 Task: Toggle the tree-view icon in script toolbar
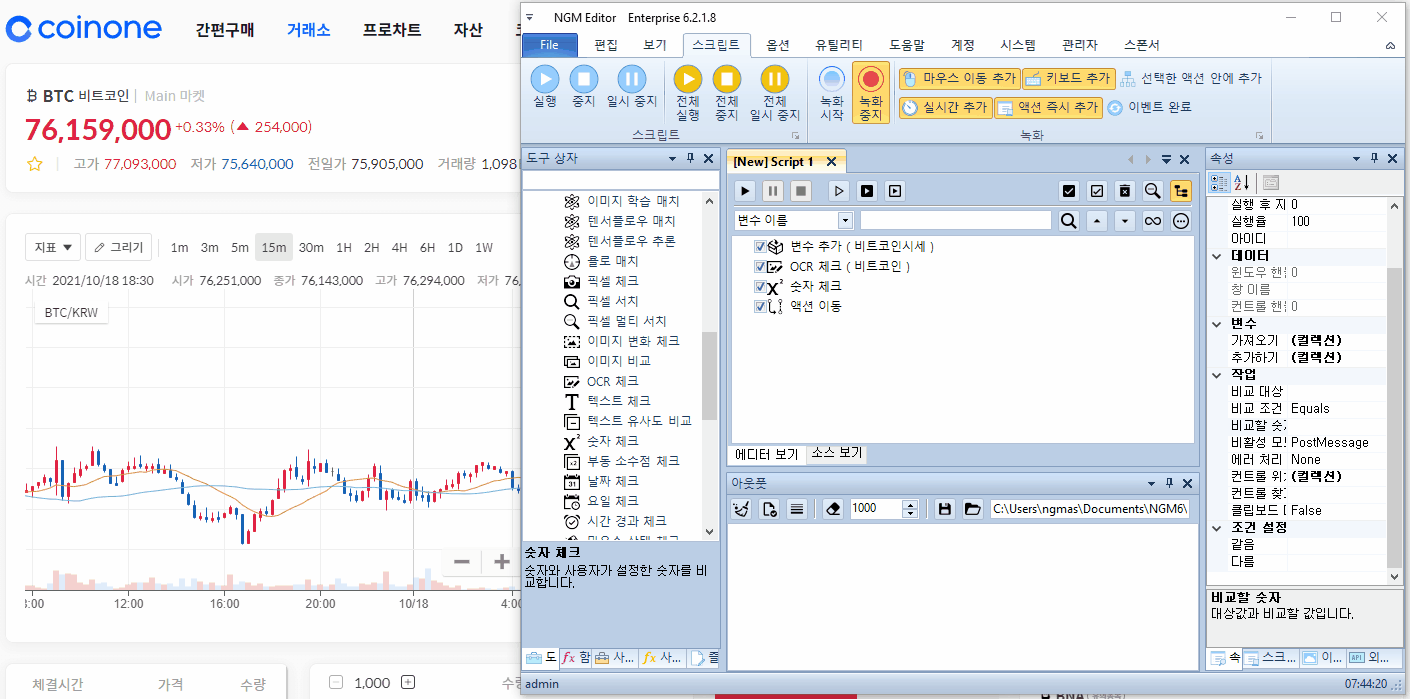pyautogui.click(x=1181, y=190)
